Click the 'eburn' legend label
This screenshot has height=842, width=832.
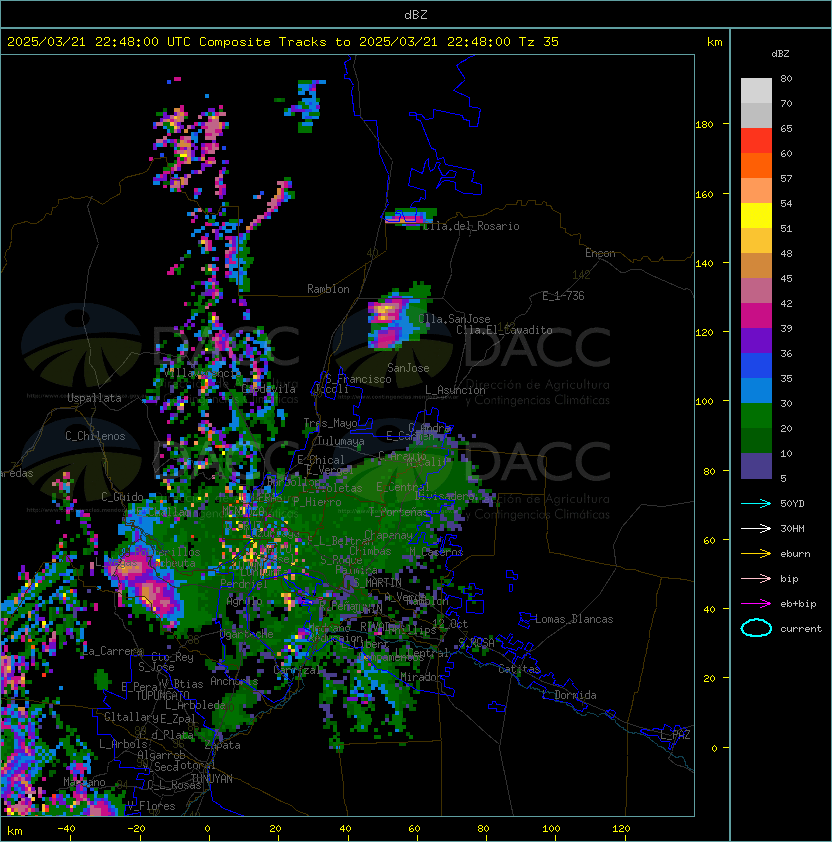pos(795,554)
